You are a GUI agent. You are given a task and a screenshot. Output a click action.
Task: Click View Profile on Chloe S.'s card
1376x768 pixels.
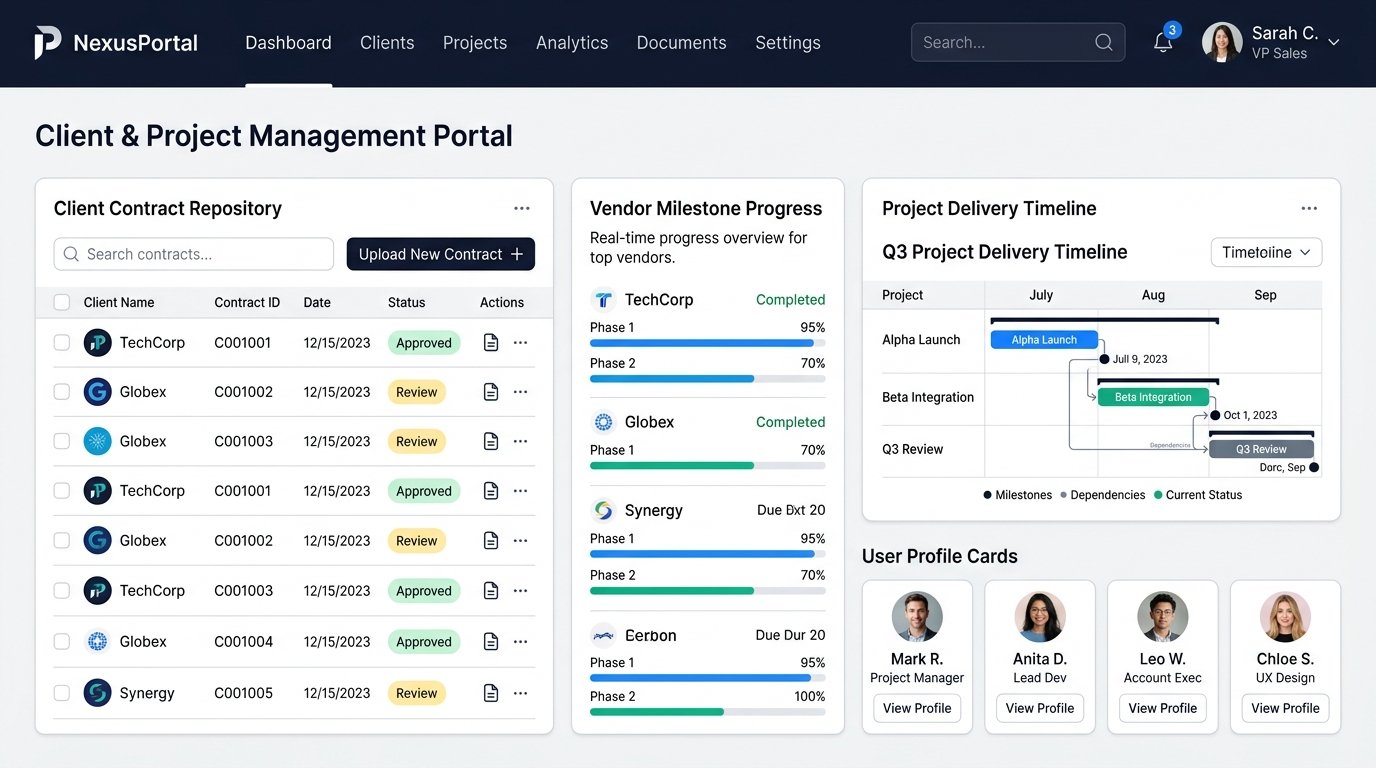1286,708
